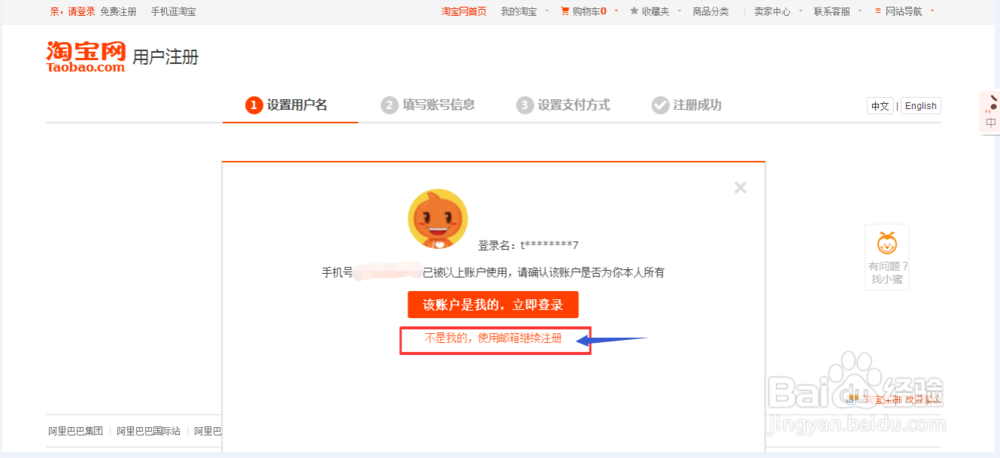Click 不是我的,使用邮箱继续注册 link
This screenshot has height=458, width=1000.
click(493, 339)
